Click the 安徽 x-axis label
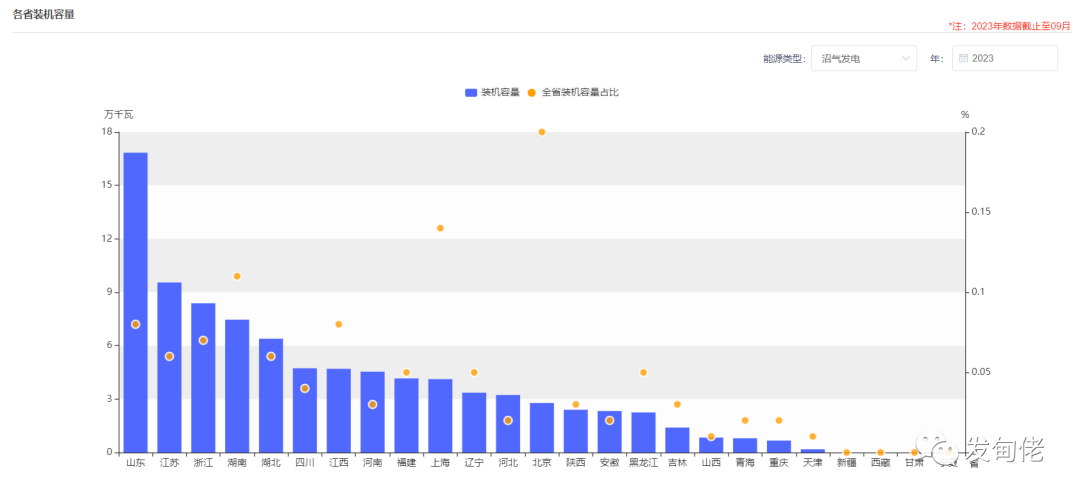1080x498 pixels. (x=610, y=463)
